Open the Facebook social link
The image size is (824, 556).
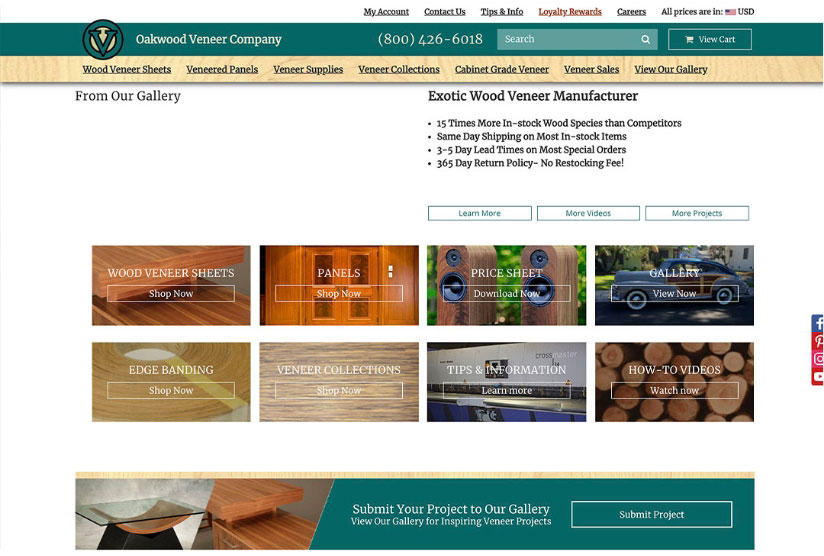tap(818, 323)
